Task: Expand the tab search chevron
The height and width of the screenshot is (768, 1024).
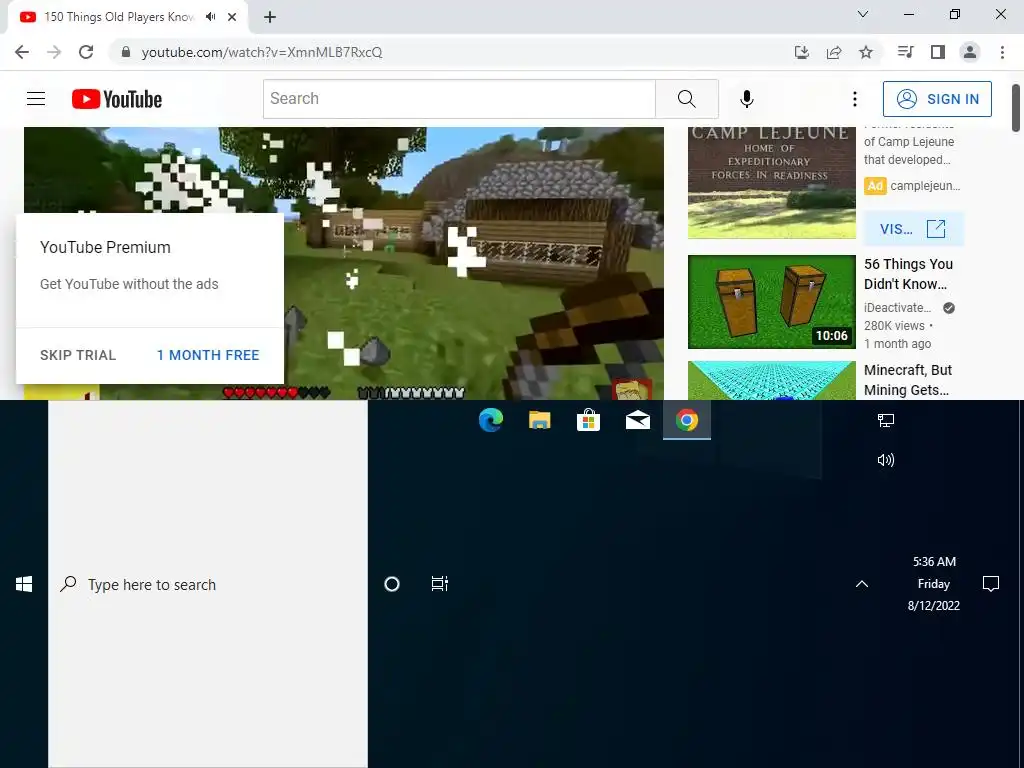Action: tap(863, 14)
